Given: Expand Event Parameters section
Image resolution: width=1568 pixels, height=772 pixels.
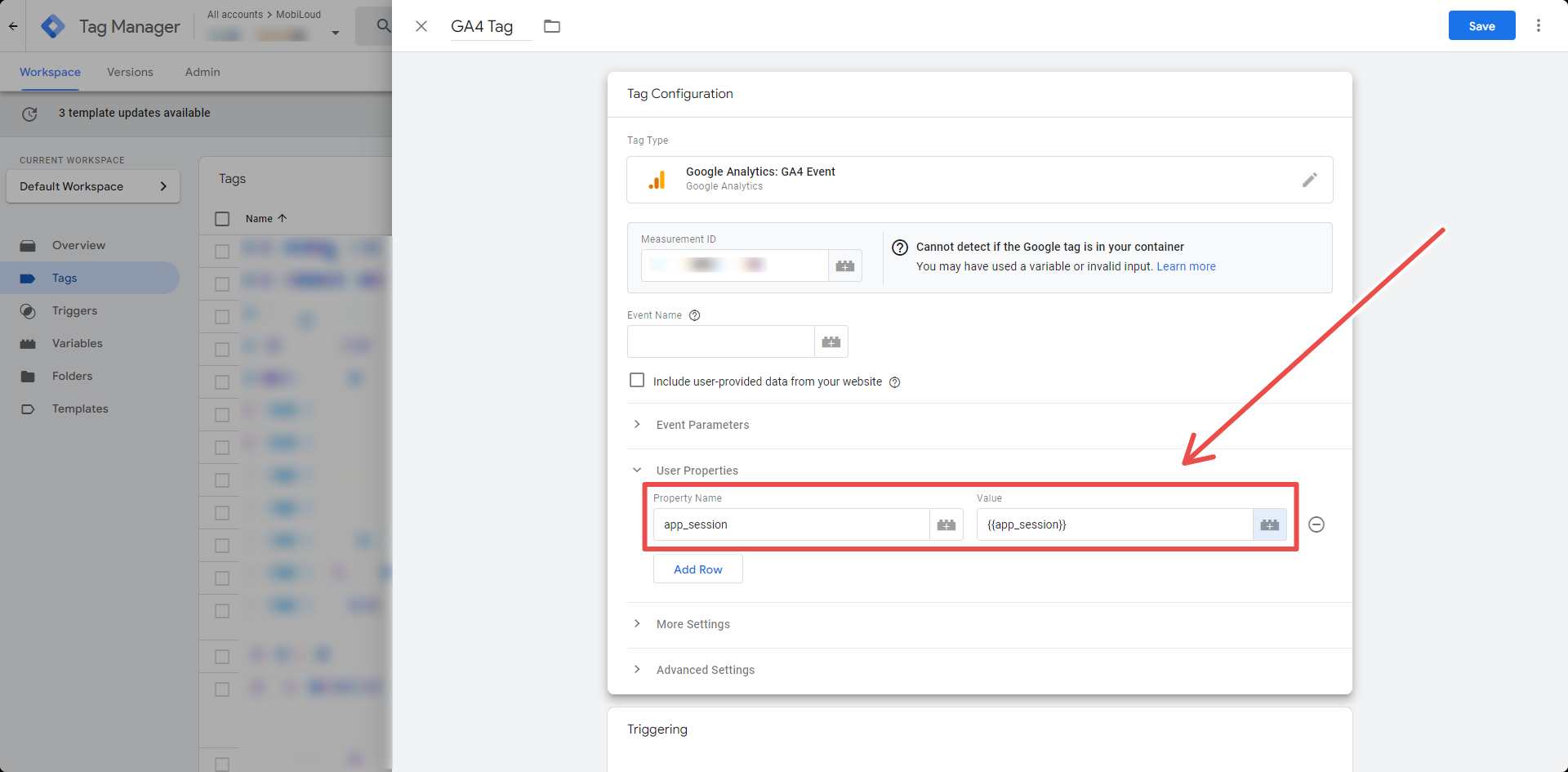Looking at the screenshot, I should click(x=702, y=425).
